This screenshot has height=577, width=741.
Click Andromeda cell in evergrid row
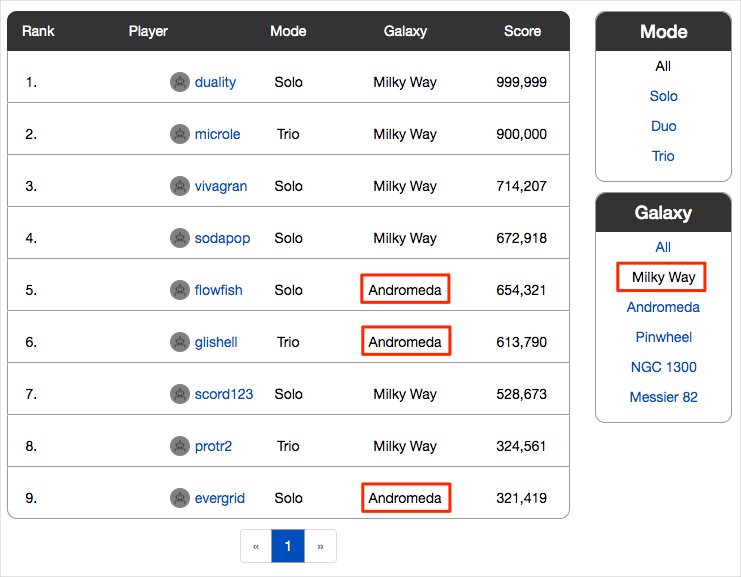tap(405, 498)
